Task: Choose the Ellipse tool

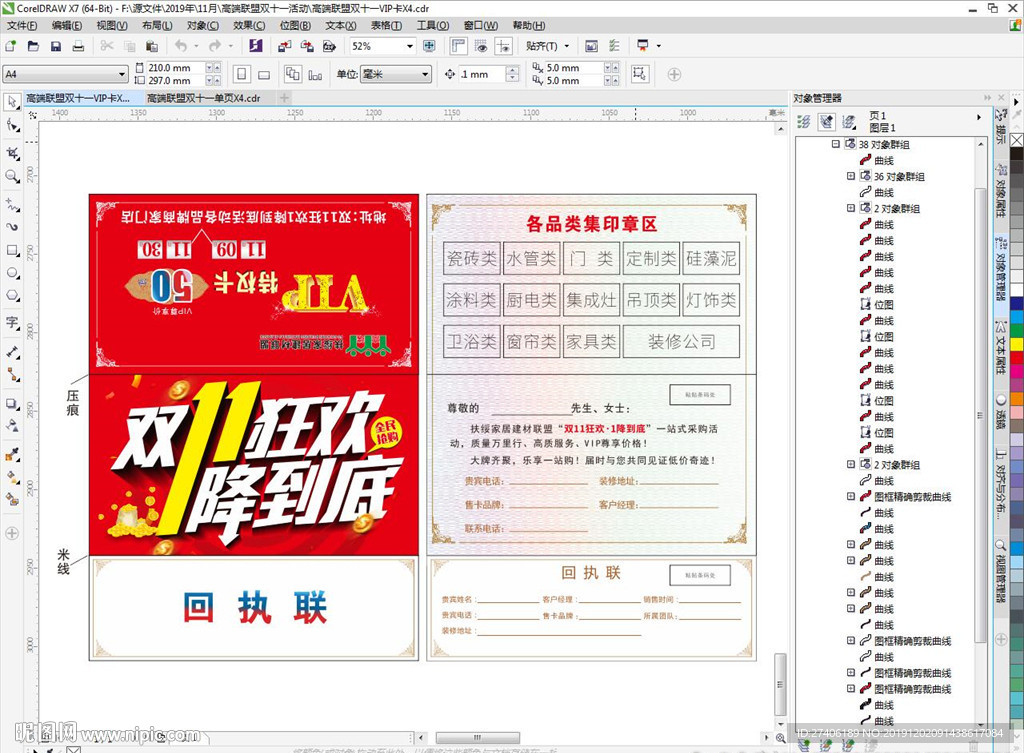Action: pyautogui.click(x=12, y=273)
